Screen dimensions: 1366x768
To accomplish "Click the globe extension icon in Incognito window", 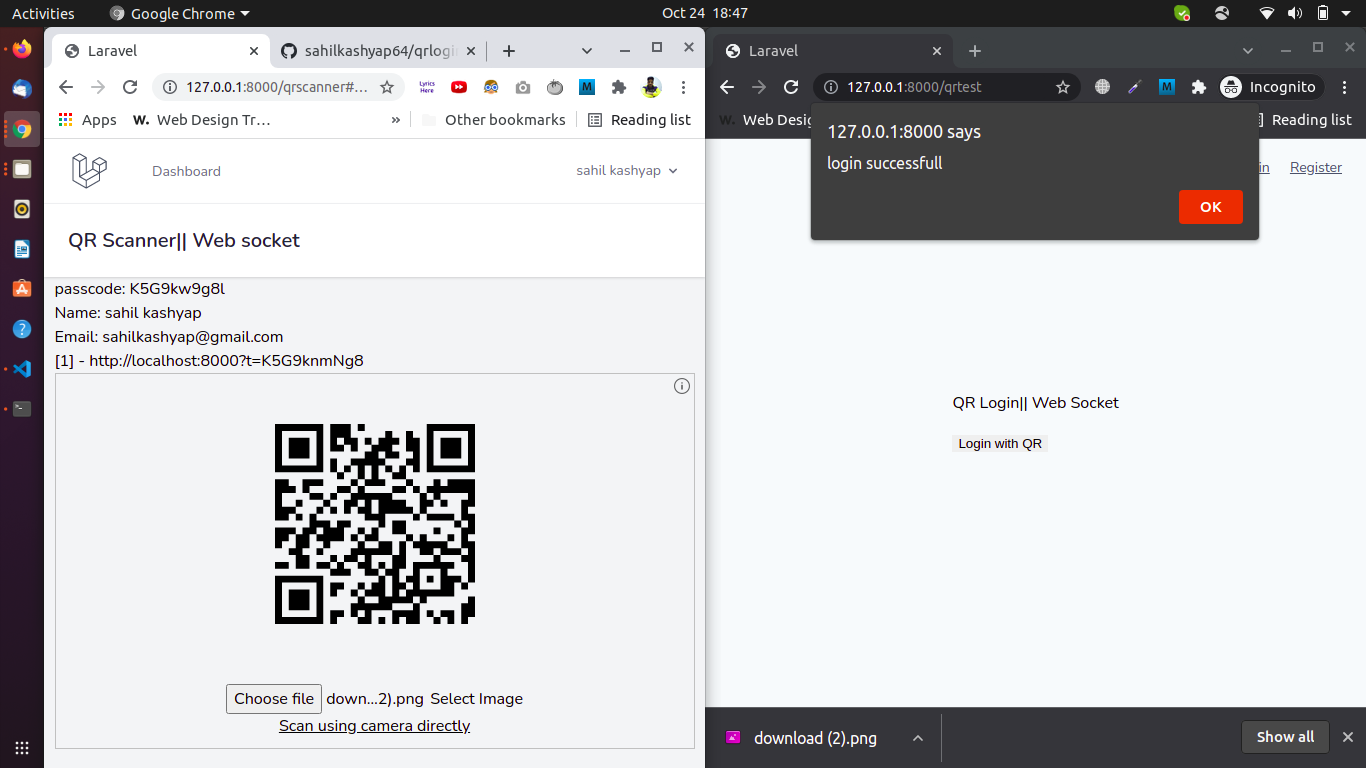I will tap(1103, 87).
